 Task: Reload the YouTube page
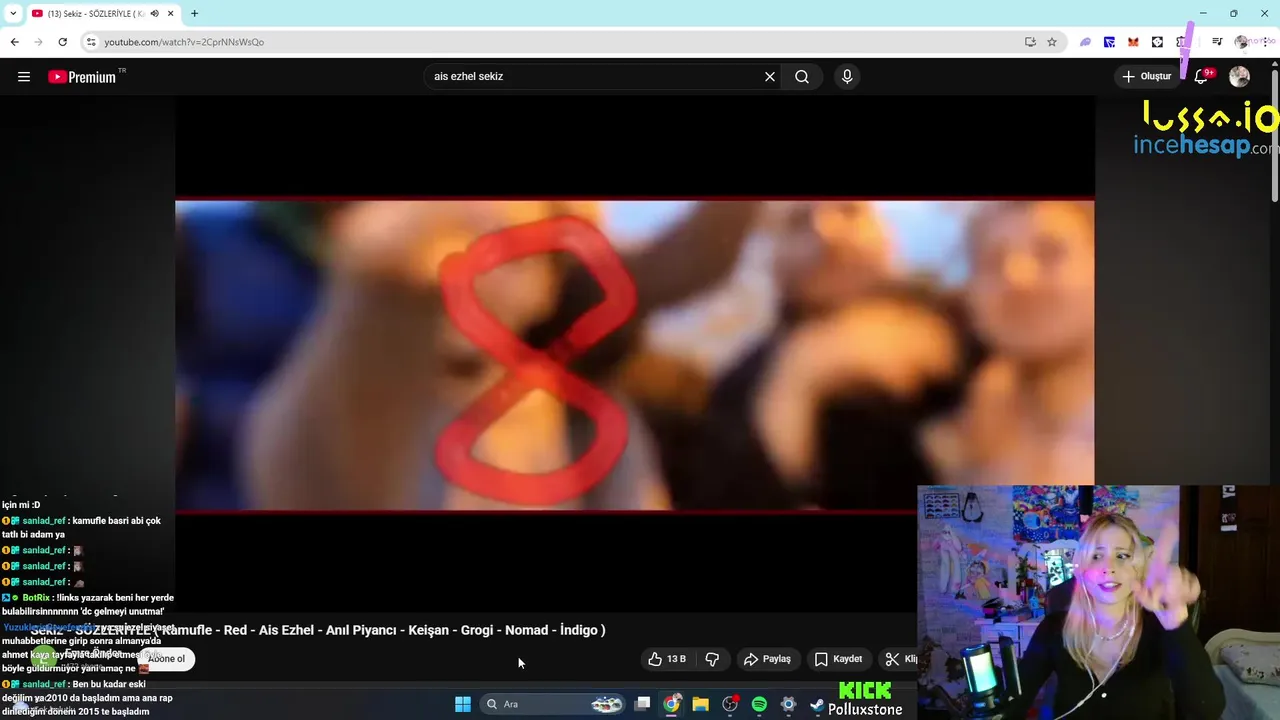(x=62, y=42)
